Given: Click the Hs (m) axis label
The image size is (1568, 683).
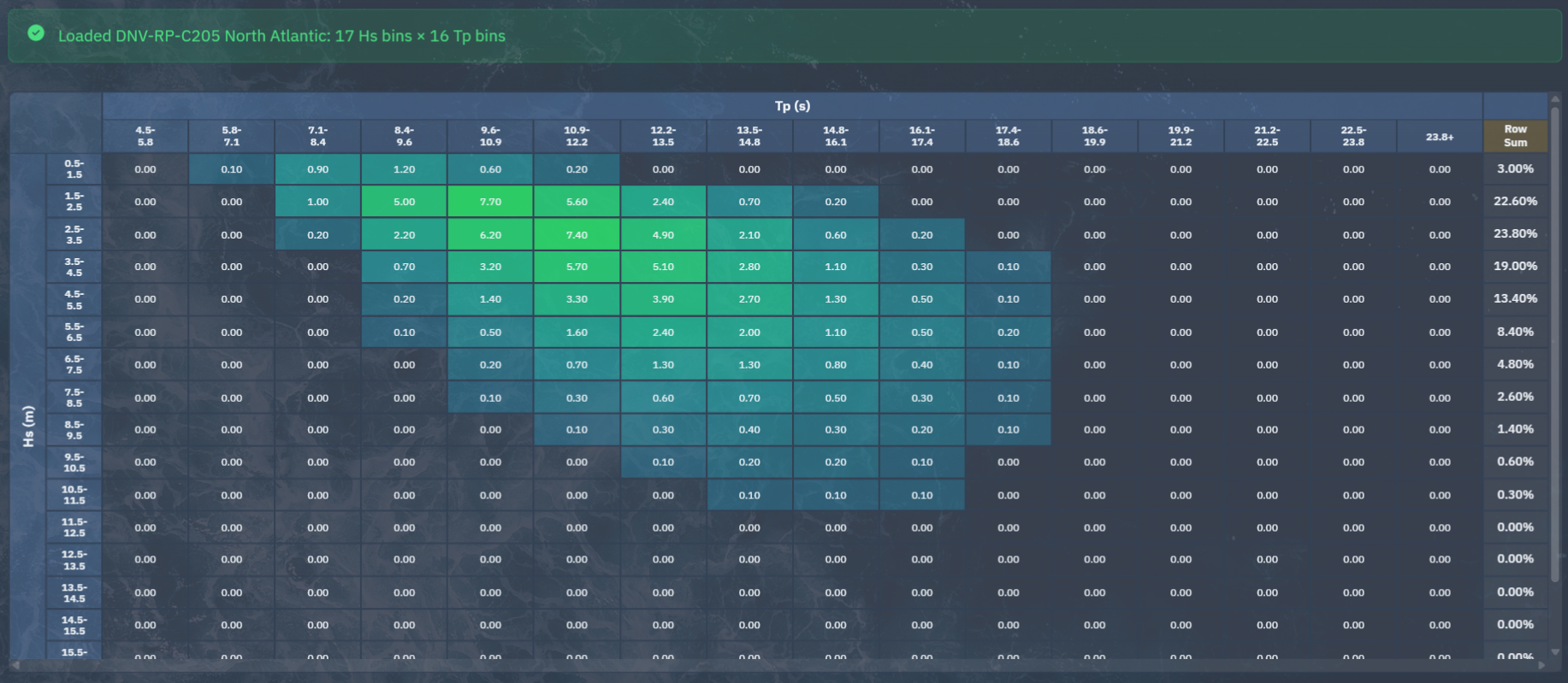Looking at the screenshot, I should coord(29,426).
